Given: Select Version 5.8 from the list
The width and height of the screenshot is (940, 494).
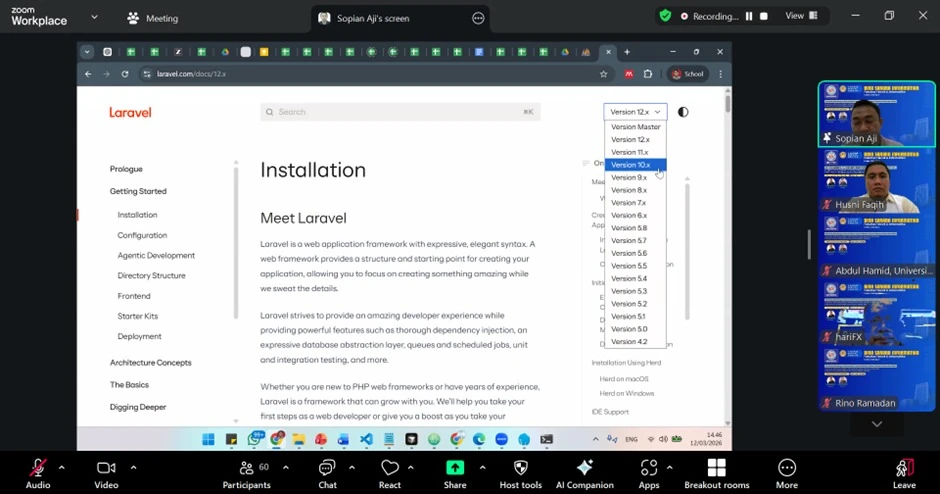Looking at the screenshot, I should click(635, 228).
